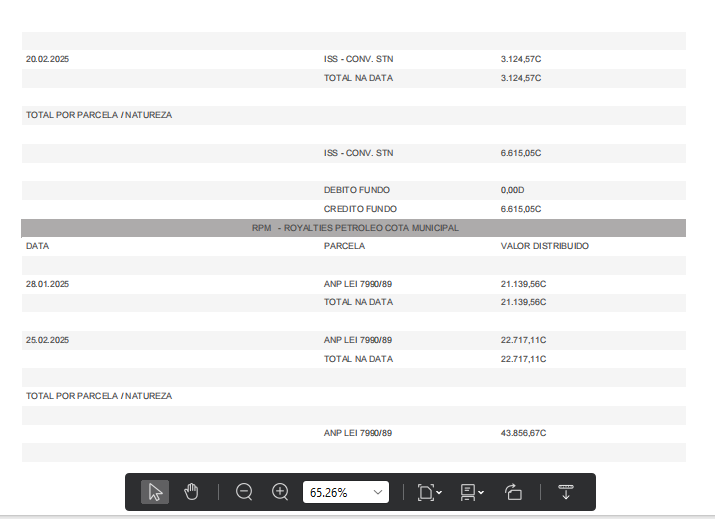Image resolution: width=715 pixels, height=519 pixels.
Task: Select the date 20.02.2025
Action: tap(47, 59)
